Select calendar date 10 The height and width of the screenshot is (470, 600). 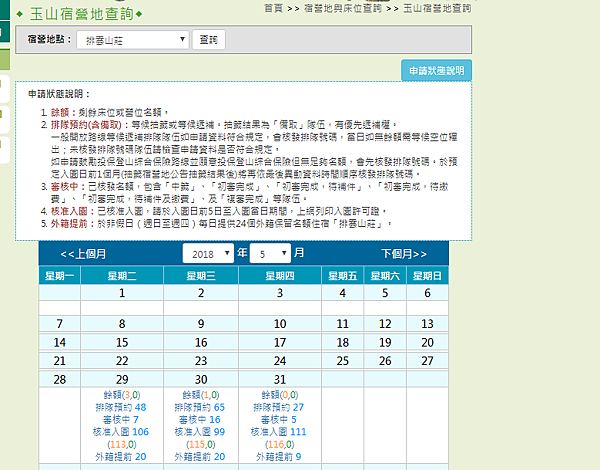[280, 324]
